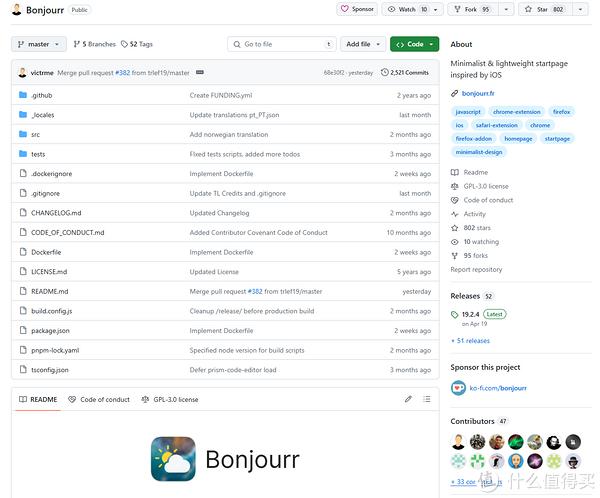Screen dimensions: 600x498
Task: View the 52 Tags link
Action: 137,44
